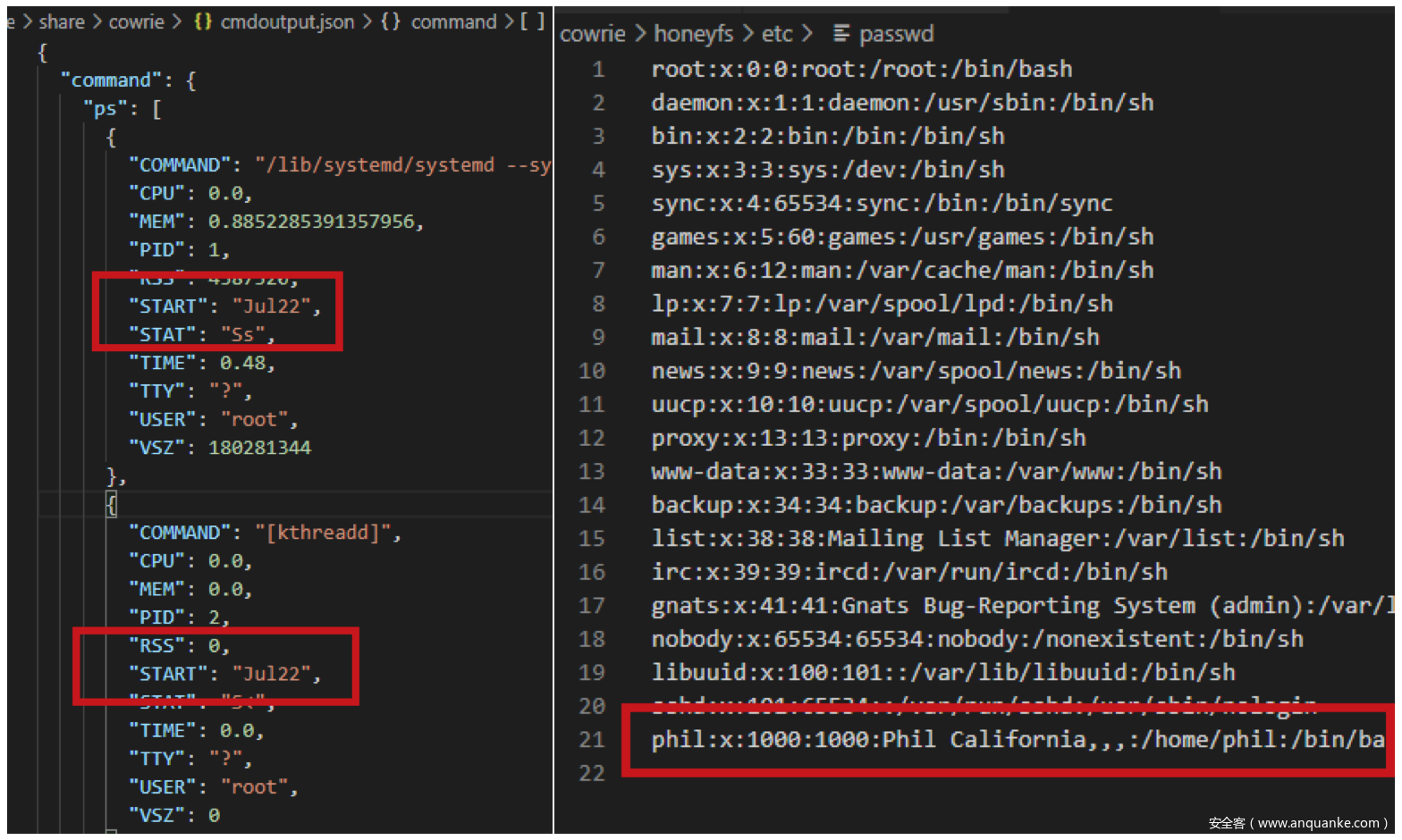Click line number 1 in passwd gutter
The image size is (1402, 840).
pyautogui.click(x=598, y=69)
